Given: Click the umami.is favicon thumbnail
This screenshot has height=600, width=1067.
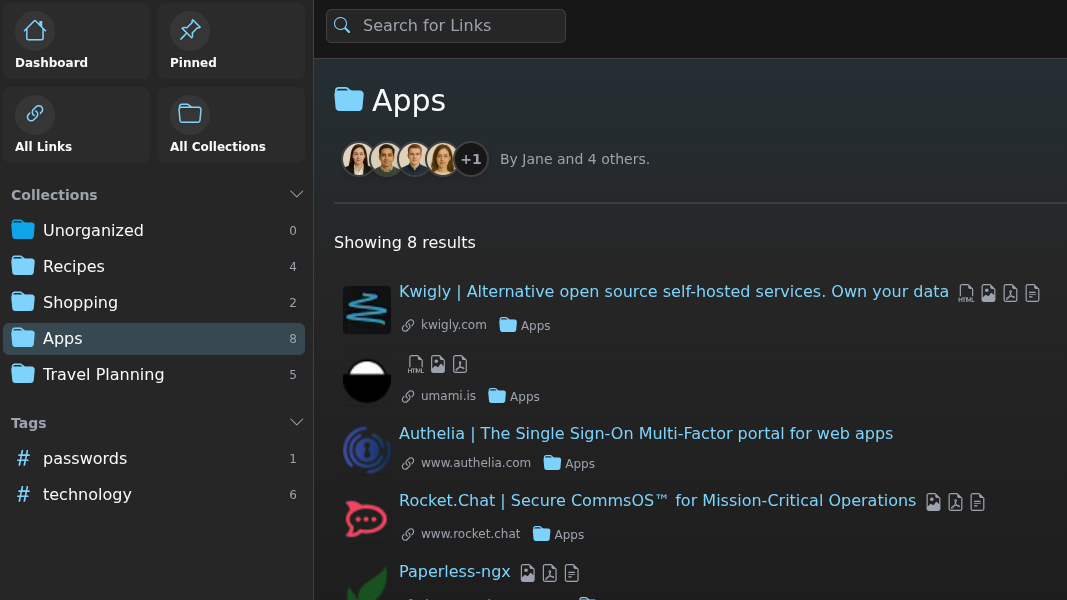Looking at the screenshot, I should click(x=367, y=381).
